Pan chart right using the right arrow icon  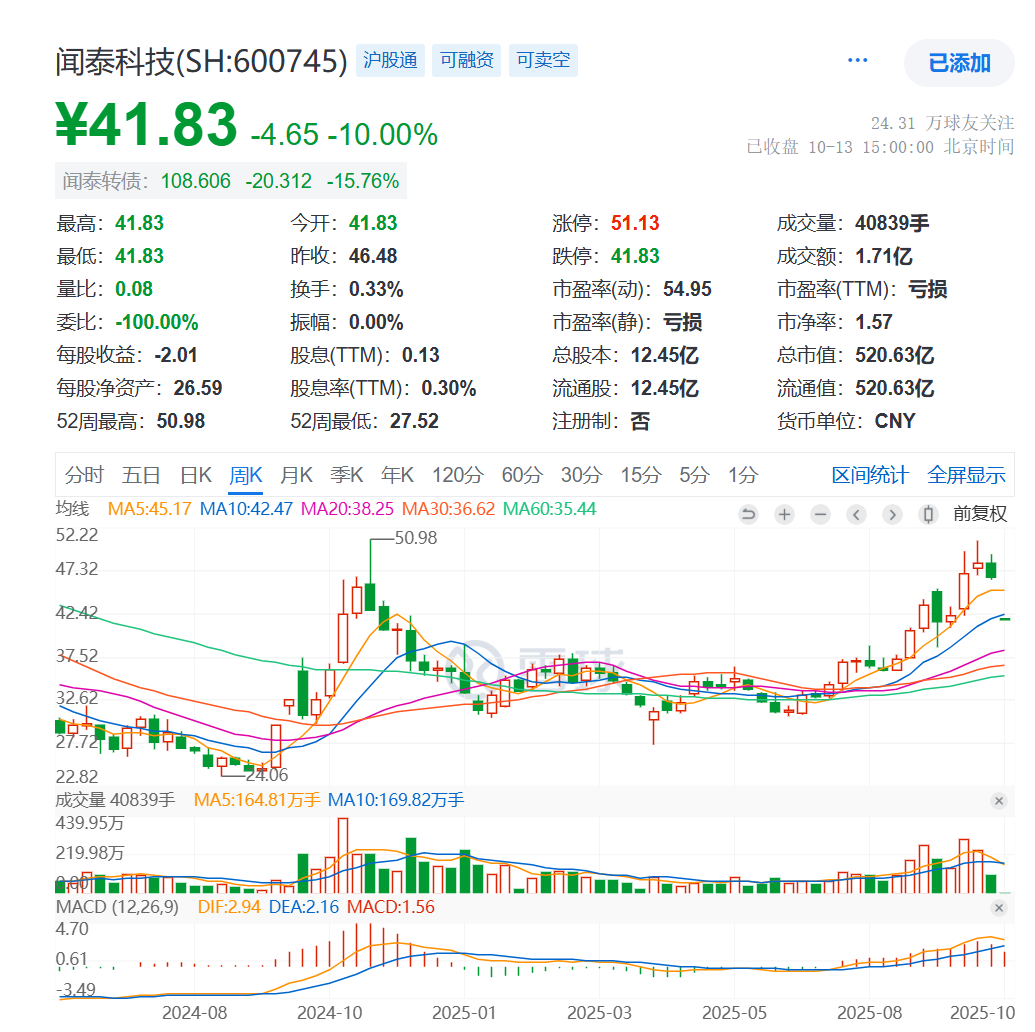click(x=890, y=514)
